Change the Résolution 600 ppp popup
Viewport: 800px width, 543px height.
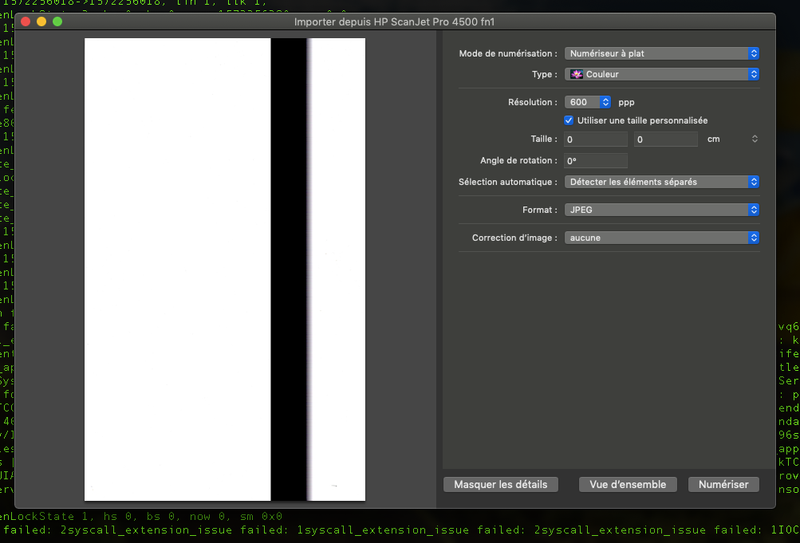point(587,102)
